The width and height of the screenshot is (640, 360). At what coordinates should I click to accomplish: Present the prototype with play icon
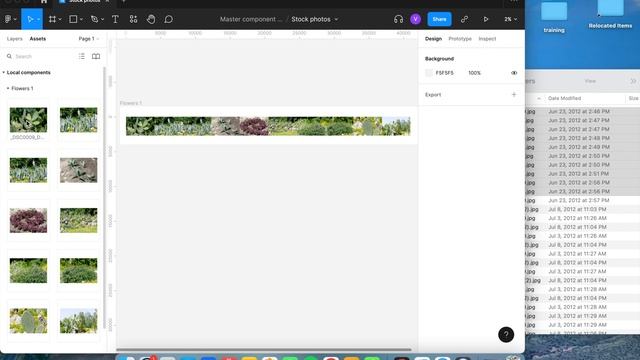pos(486,19)
